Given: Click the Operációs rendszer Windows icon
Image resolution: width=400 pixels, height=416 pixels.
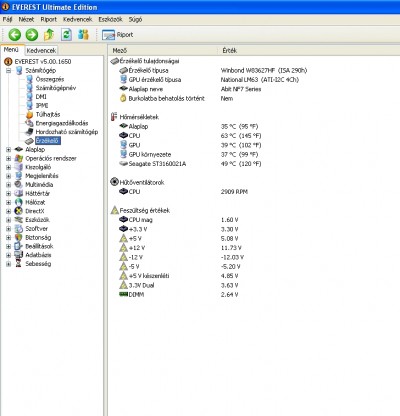Looking at the screenshot, I should point(19,158).
